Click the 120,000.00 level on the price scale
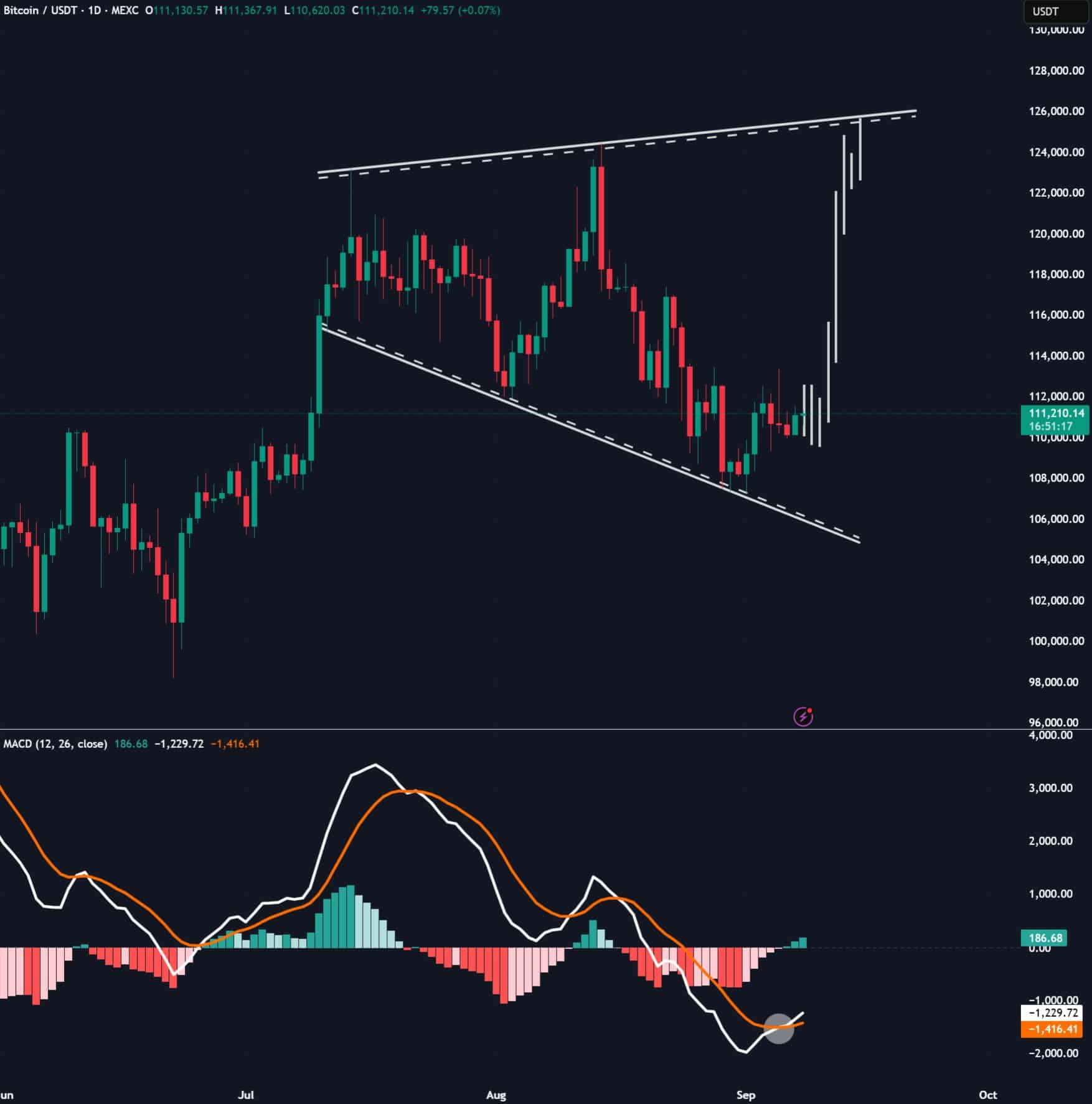 [1055, 232]
